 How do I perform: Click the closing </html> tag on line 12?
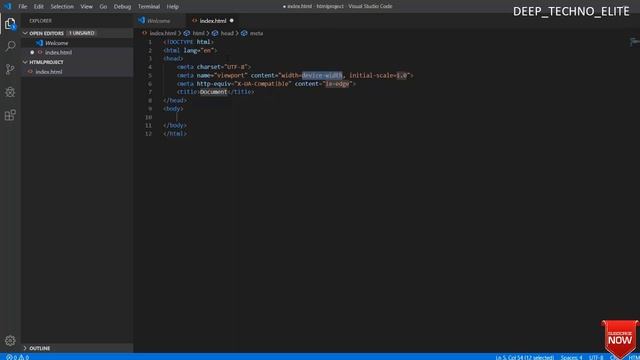tap(175, 134)
